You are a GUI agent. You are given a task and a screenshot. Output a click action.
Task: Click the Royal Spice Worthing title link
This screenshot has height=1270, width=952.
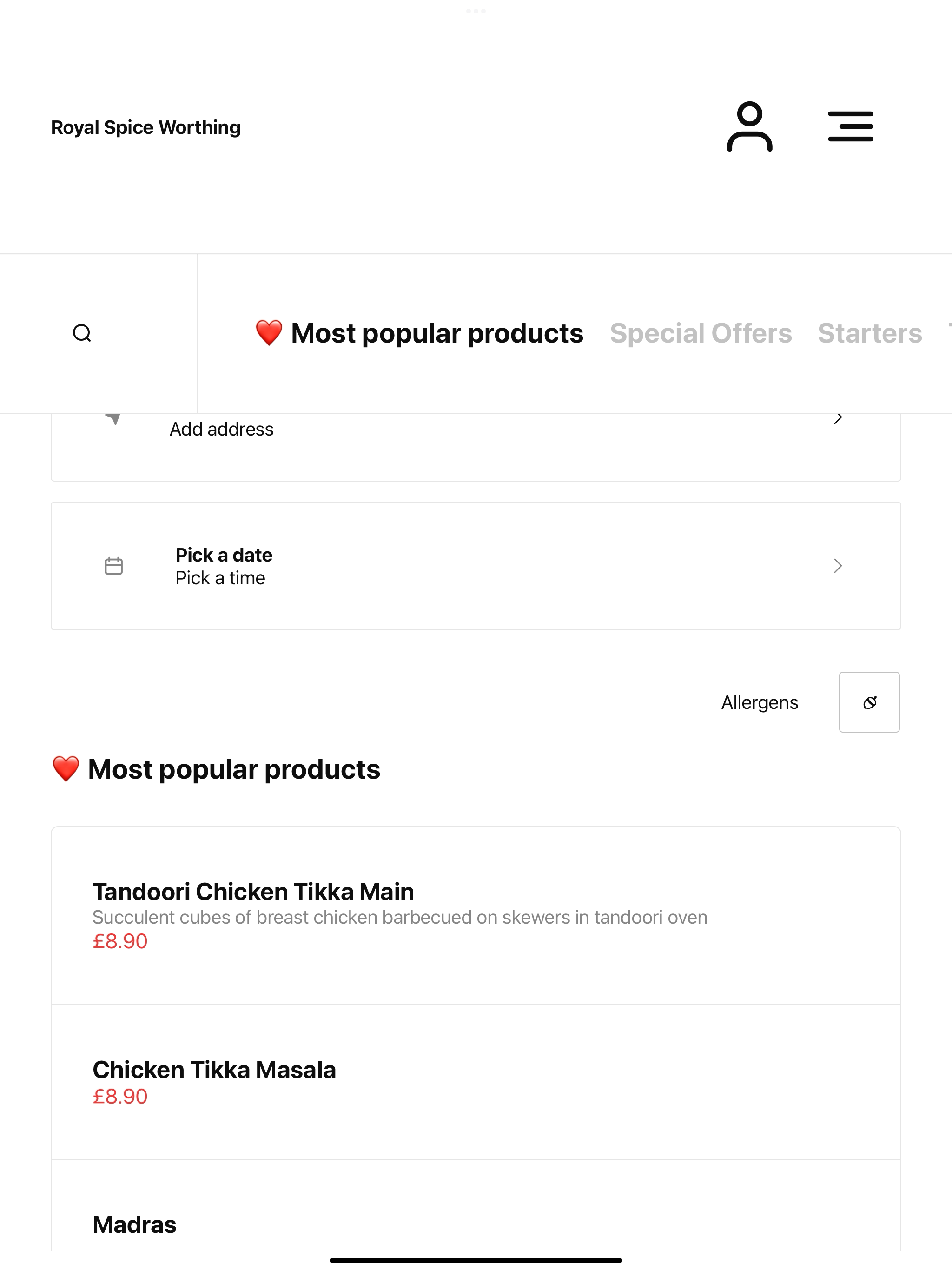click(146, 127)
